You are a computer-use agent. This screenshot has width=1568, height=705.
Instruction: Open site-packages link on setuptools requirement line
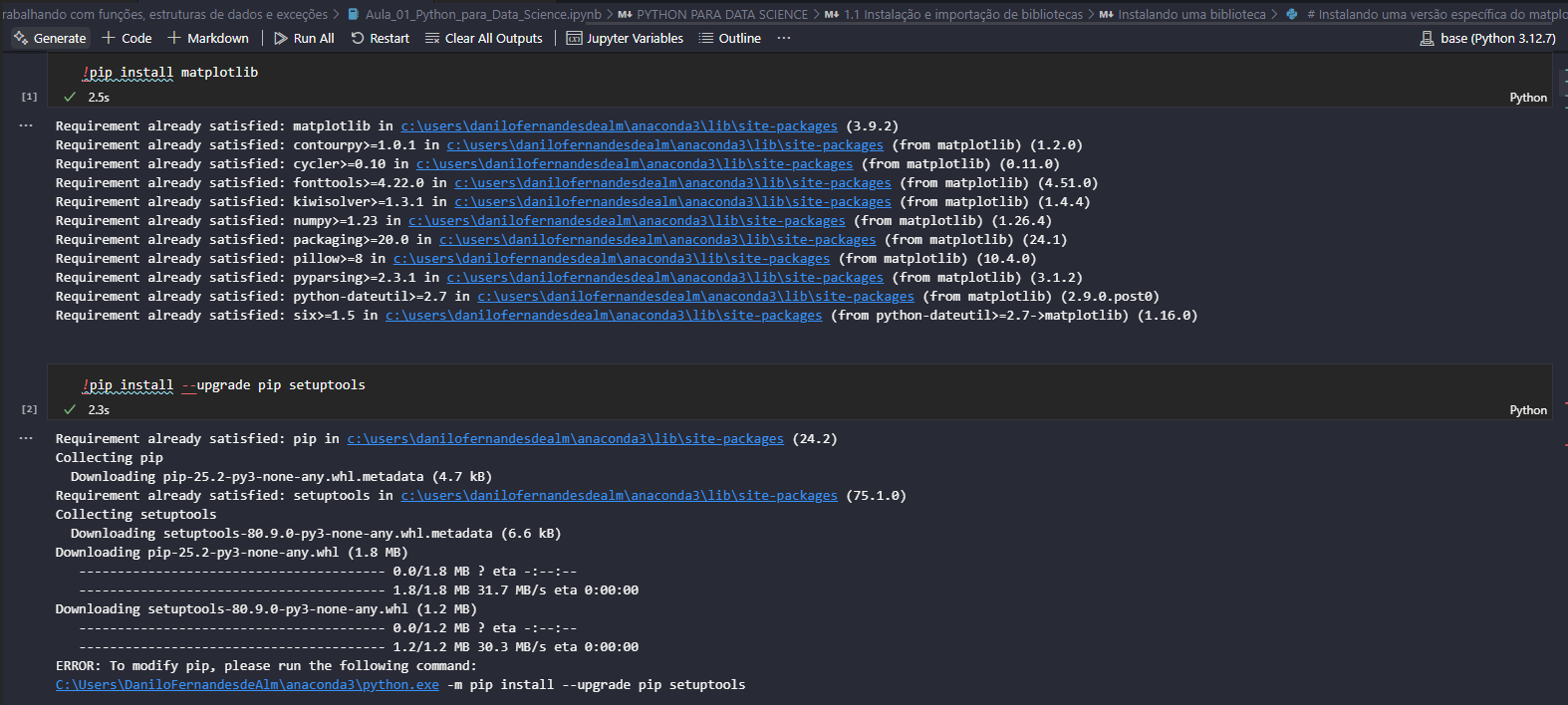point(620,496)
